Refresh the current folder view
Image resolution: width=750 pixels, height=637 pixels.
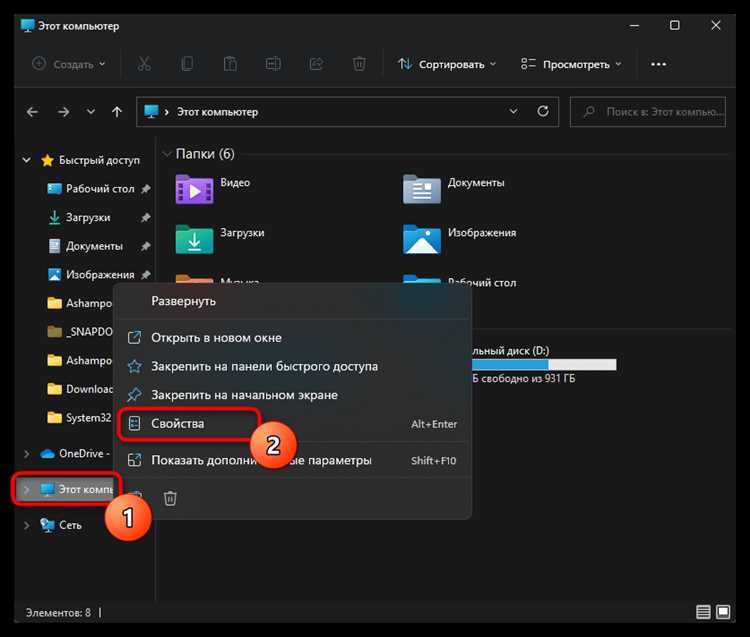[543, 111]
